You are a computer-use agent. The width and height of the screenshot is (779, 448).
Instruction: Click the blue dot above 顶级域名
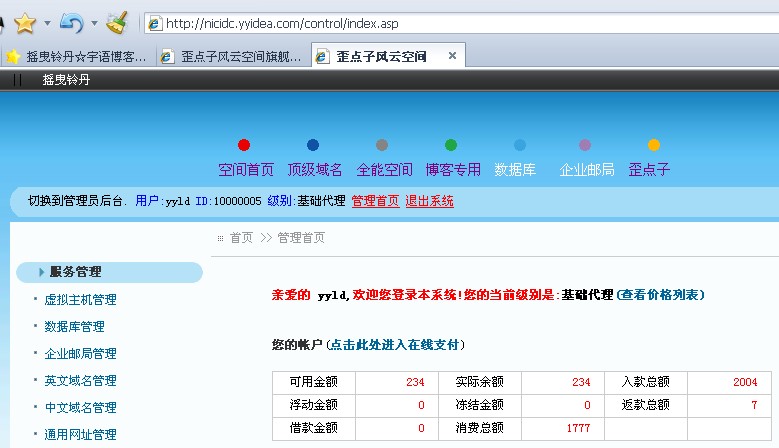(313, 145)
